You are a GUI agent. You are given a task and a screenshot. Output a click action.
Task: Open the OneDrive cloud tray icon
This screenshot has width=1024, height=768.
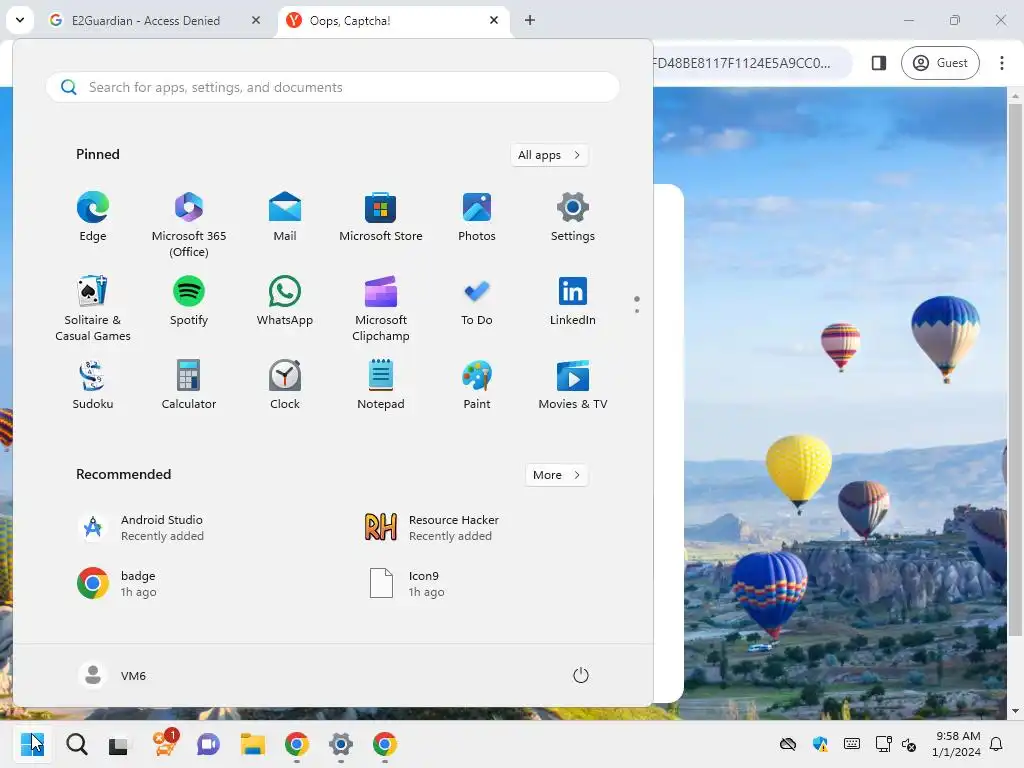click(x=788, y=744)
